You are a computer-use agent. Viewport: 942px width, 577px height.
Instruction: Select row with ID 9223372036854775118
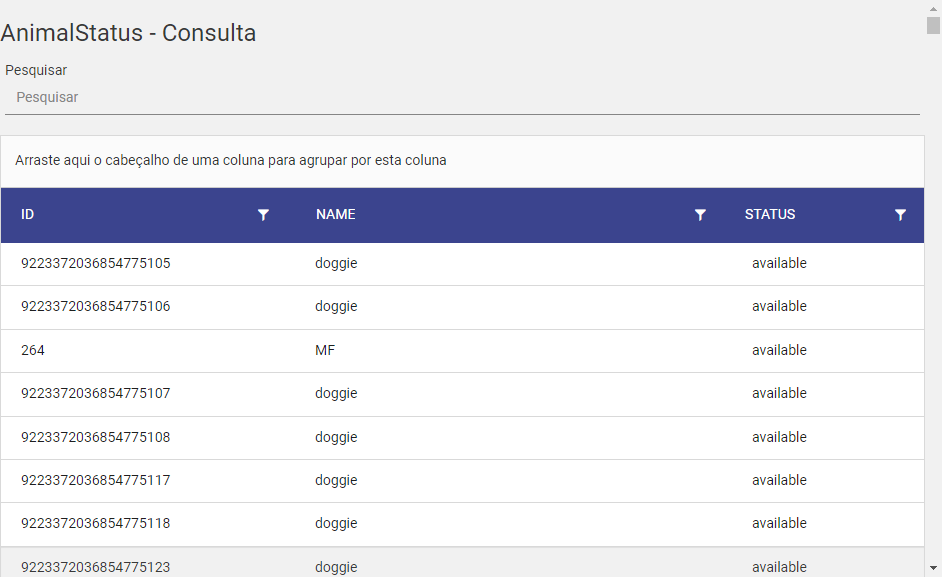pyautogui.click(x=462, y=524)
